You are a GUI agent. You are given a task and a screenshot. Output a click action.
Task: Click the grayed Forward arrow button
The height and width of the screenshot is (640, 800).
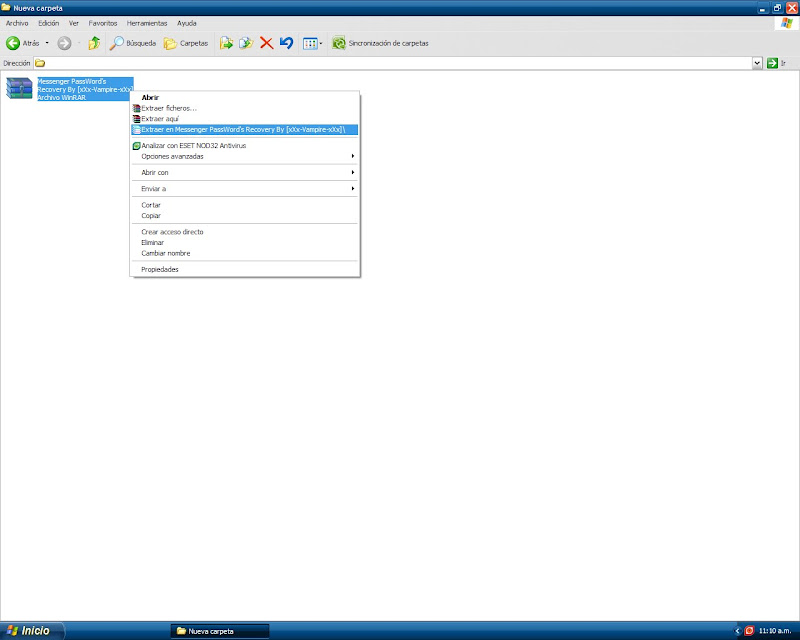(64, 43)
